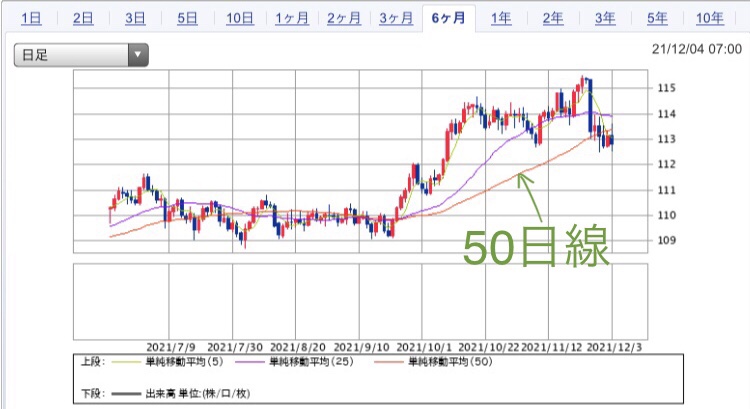Viewport: 750px width, 409px height.
Task: Click the 下段 legend row label
Action: coord(92,394)
